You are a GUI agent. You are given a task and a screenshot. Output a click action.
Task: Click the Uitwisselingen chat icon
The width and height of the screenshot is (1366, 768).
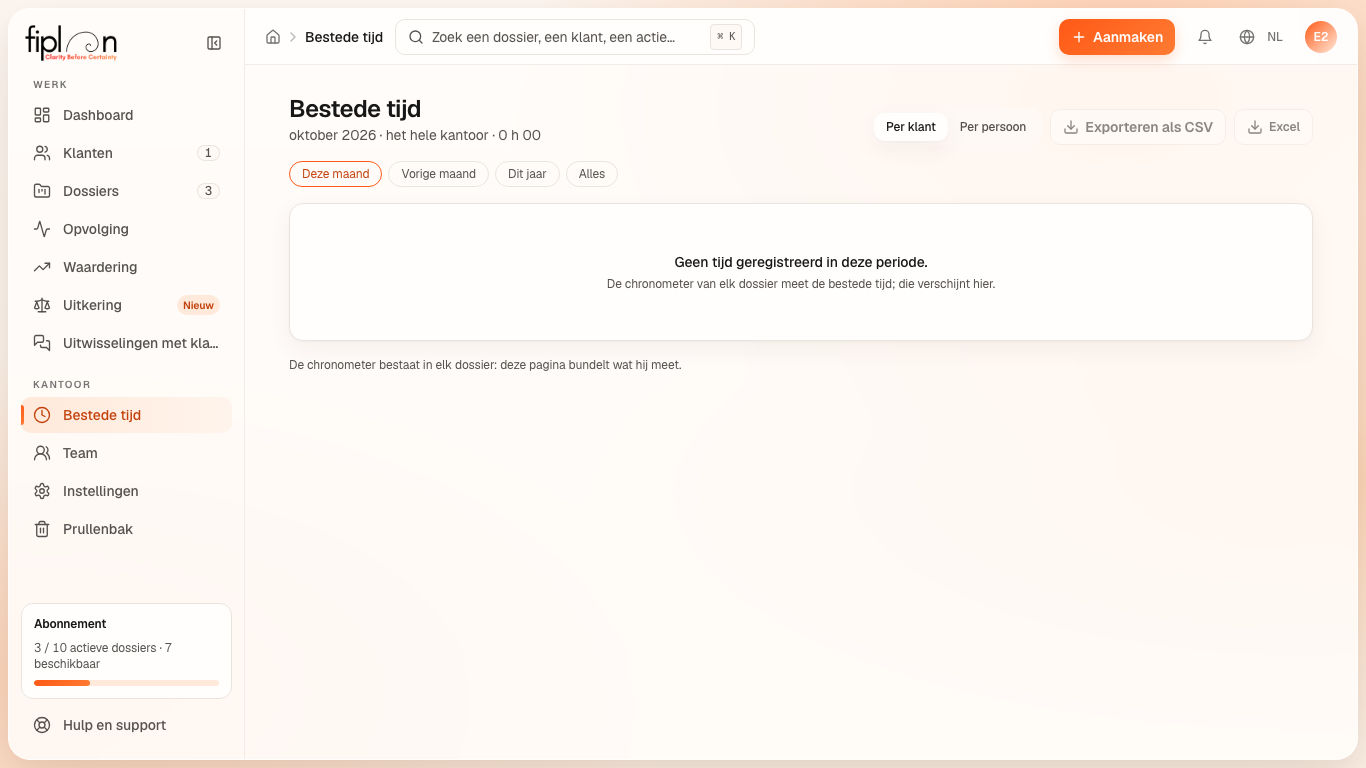[x=42, y=343]
